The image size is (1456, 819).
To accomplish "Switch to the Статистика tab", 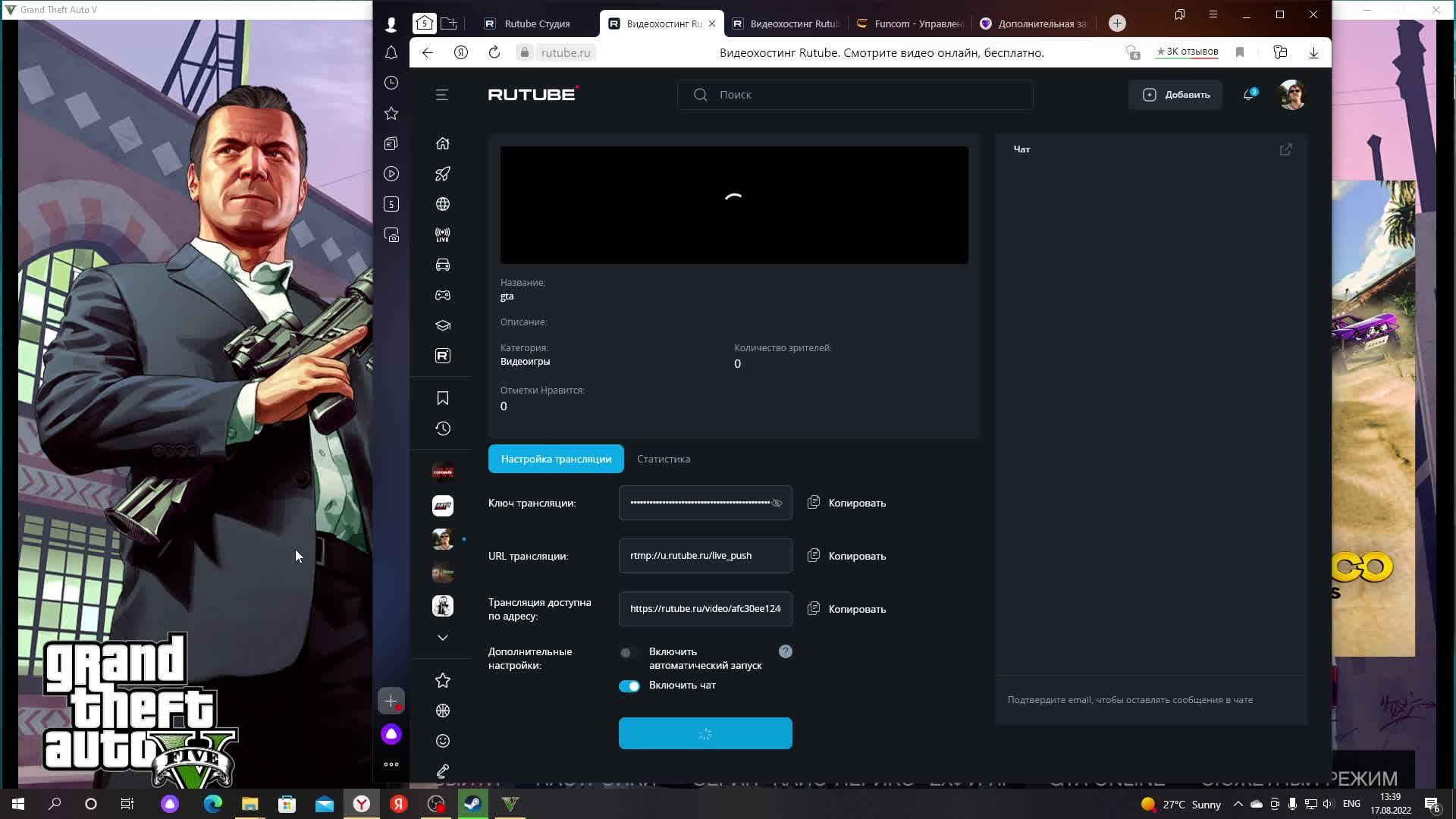I will coord(664,459).
